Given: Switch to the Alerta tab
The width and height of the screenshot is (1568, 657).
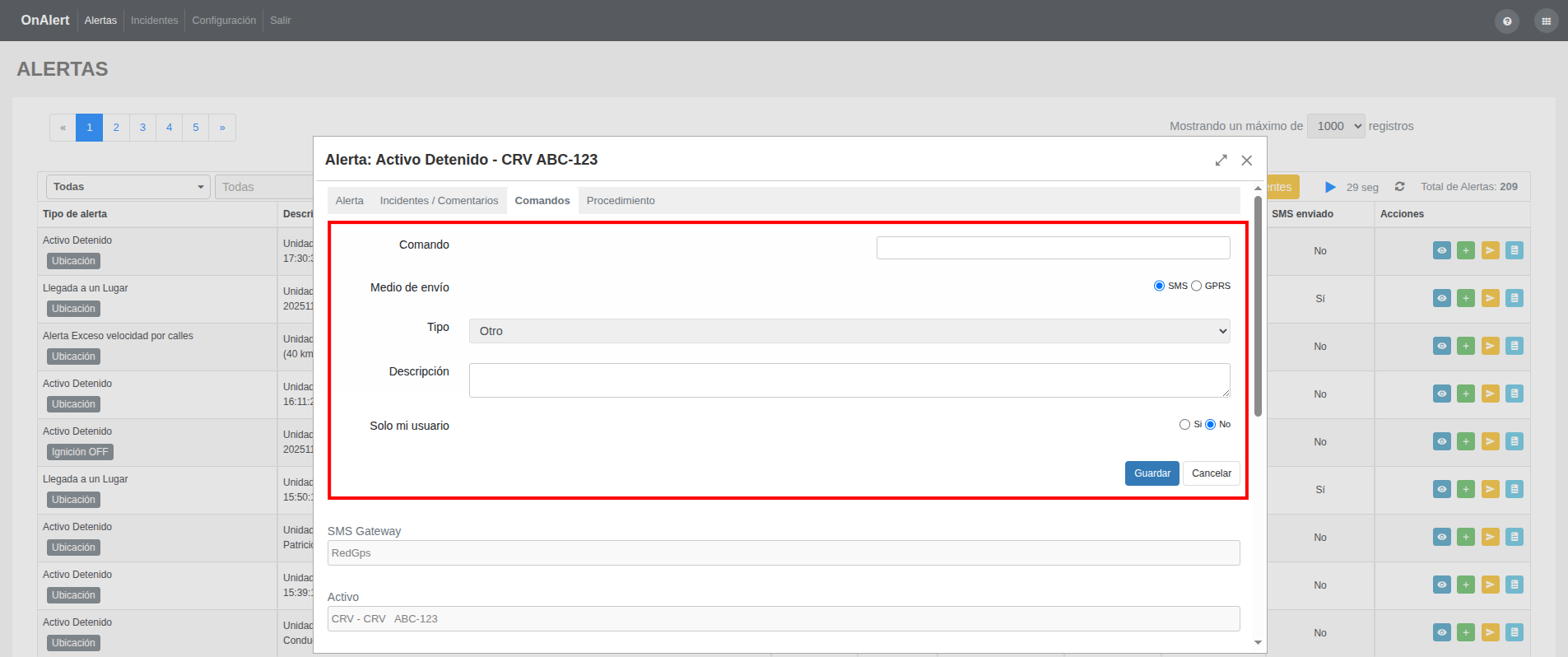Looking at the screenshot, I should pos(349,201).
